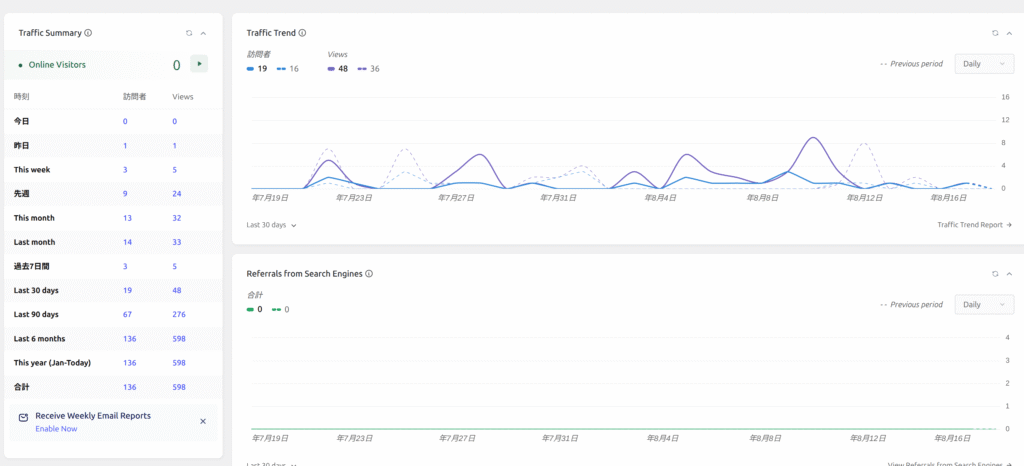Open Online Visitors play button
This screenshot has width=1024, height=466.
click(x=200, y=64)
